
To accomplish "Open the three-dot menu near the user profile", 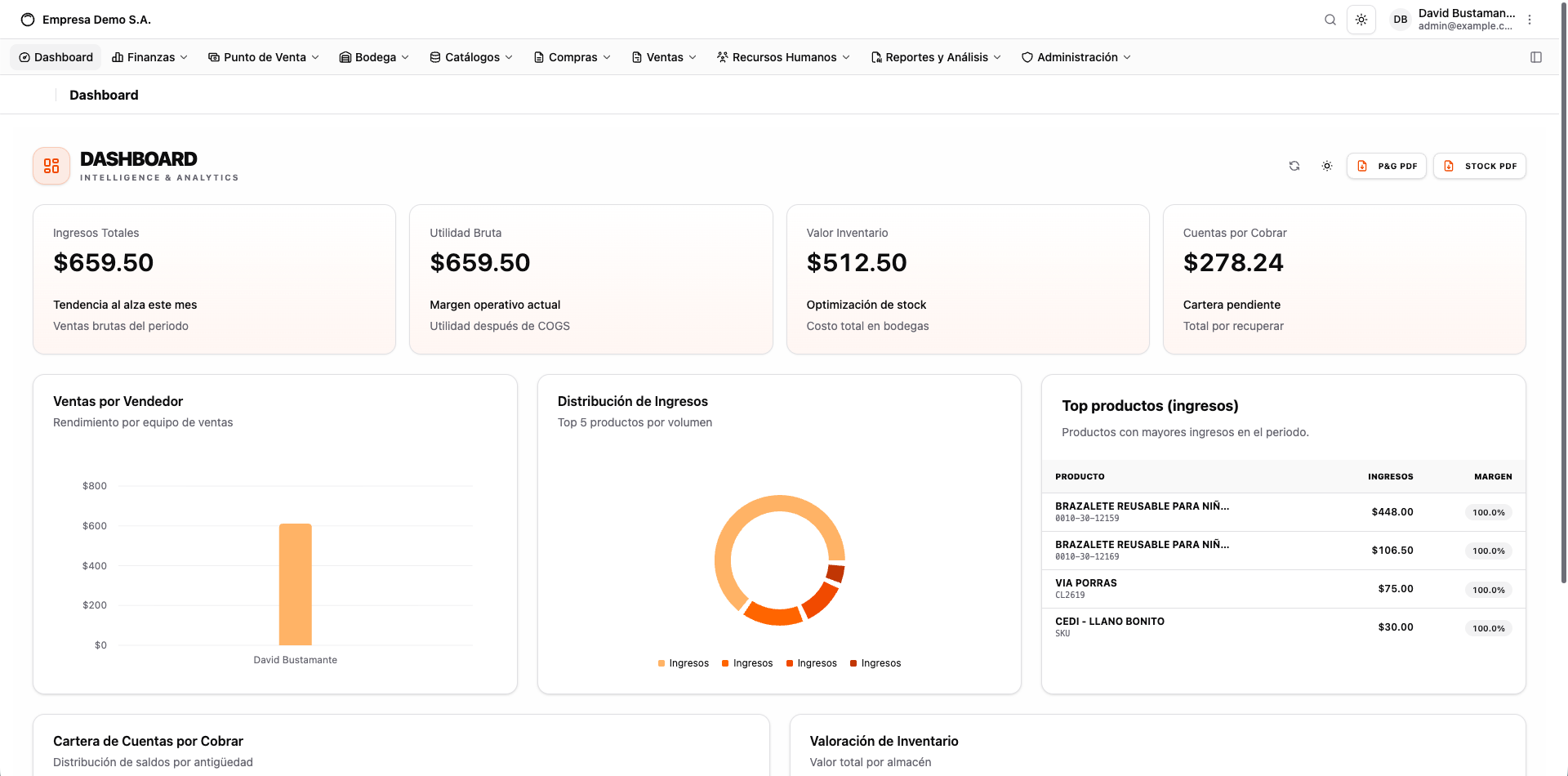I will tap(1530, 19).
